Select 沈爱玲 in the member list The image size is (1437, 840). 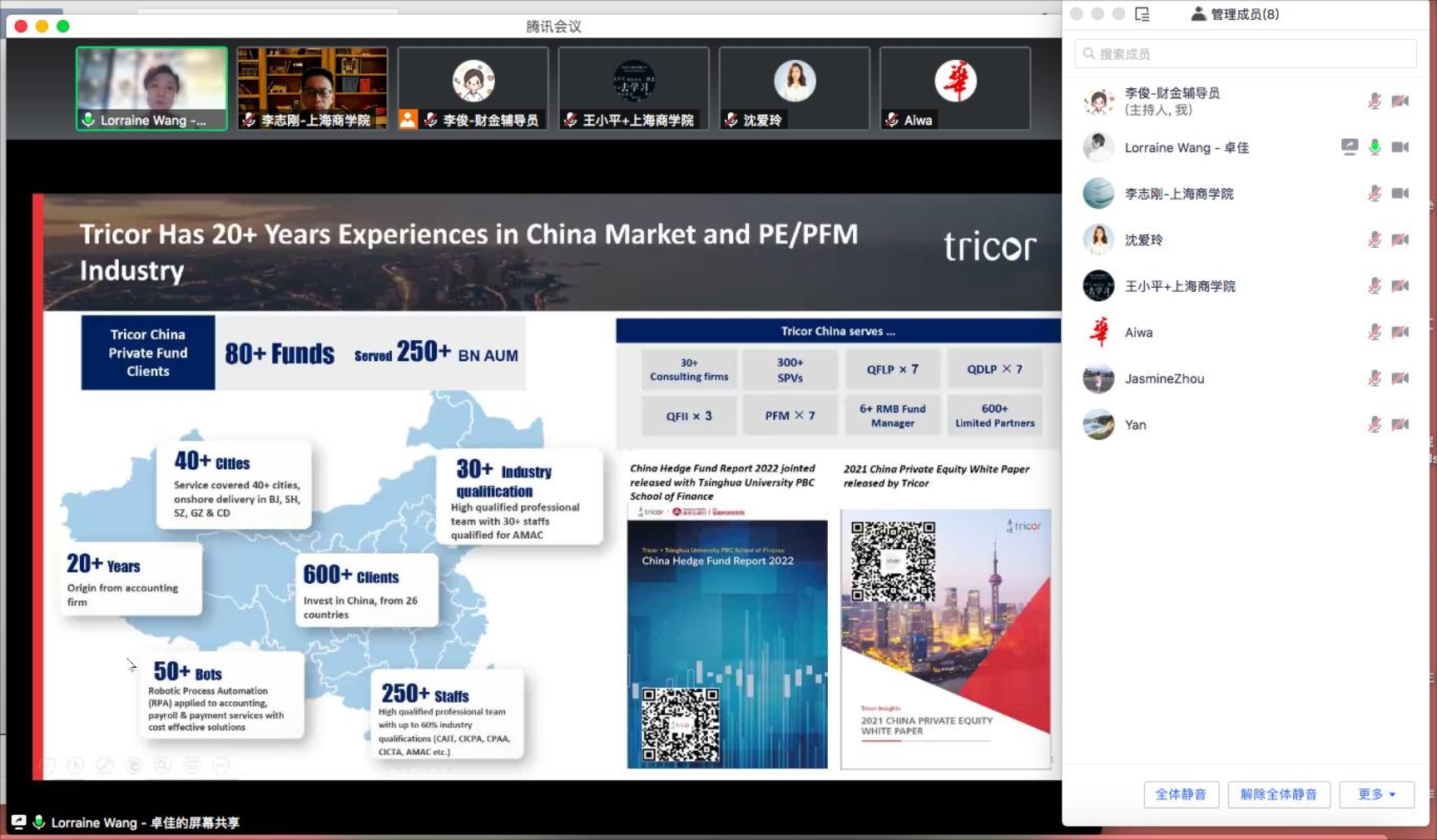1143,240
